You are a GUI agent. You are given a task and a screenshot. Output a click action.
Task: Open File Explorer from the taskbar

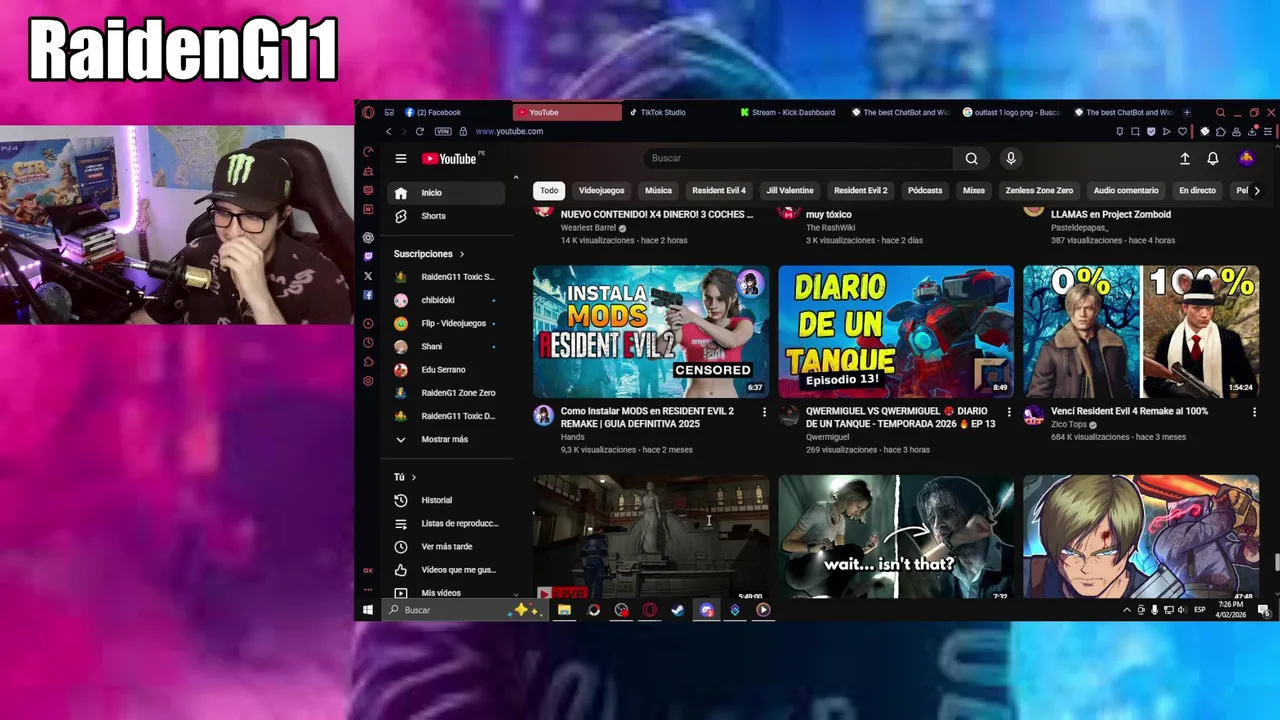(565, 610)
